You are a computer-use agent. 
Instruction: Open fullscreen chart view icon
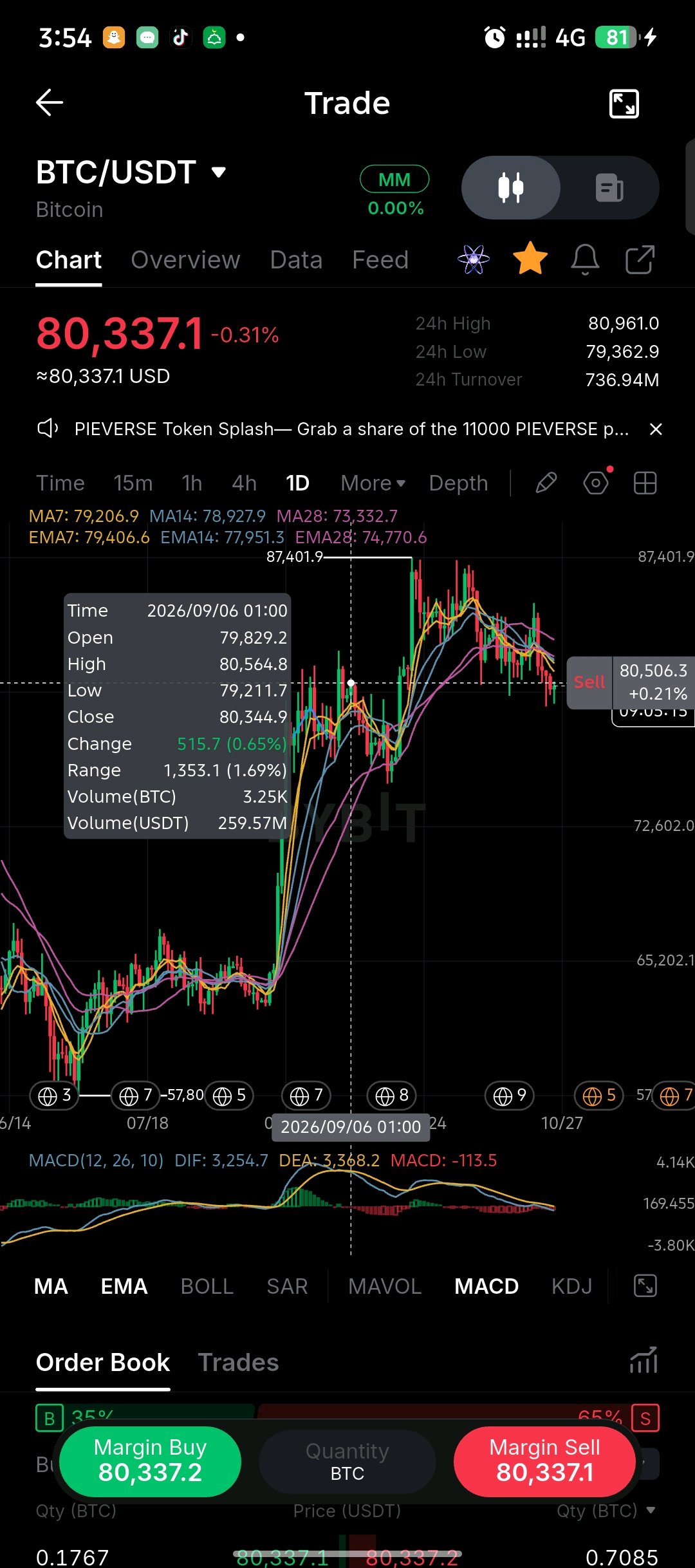pyautogui.click(x=624, y=104)
